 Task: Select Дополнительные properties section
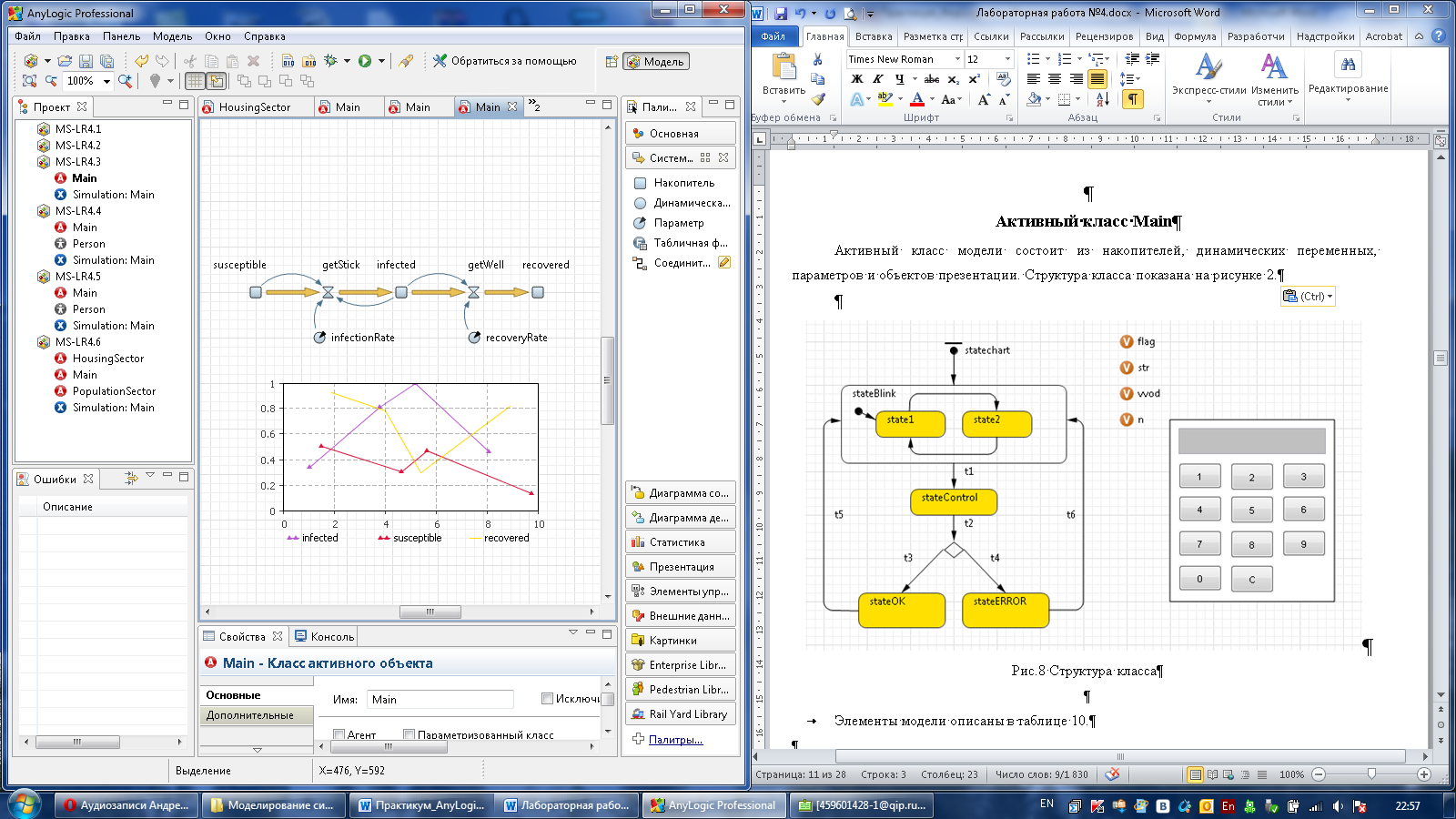[x=257, y=715]
